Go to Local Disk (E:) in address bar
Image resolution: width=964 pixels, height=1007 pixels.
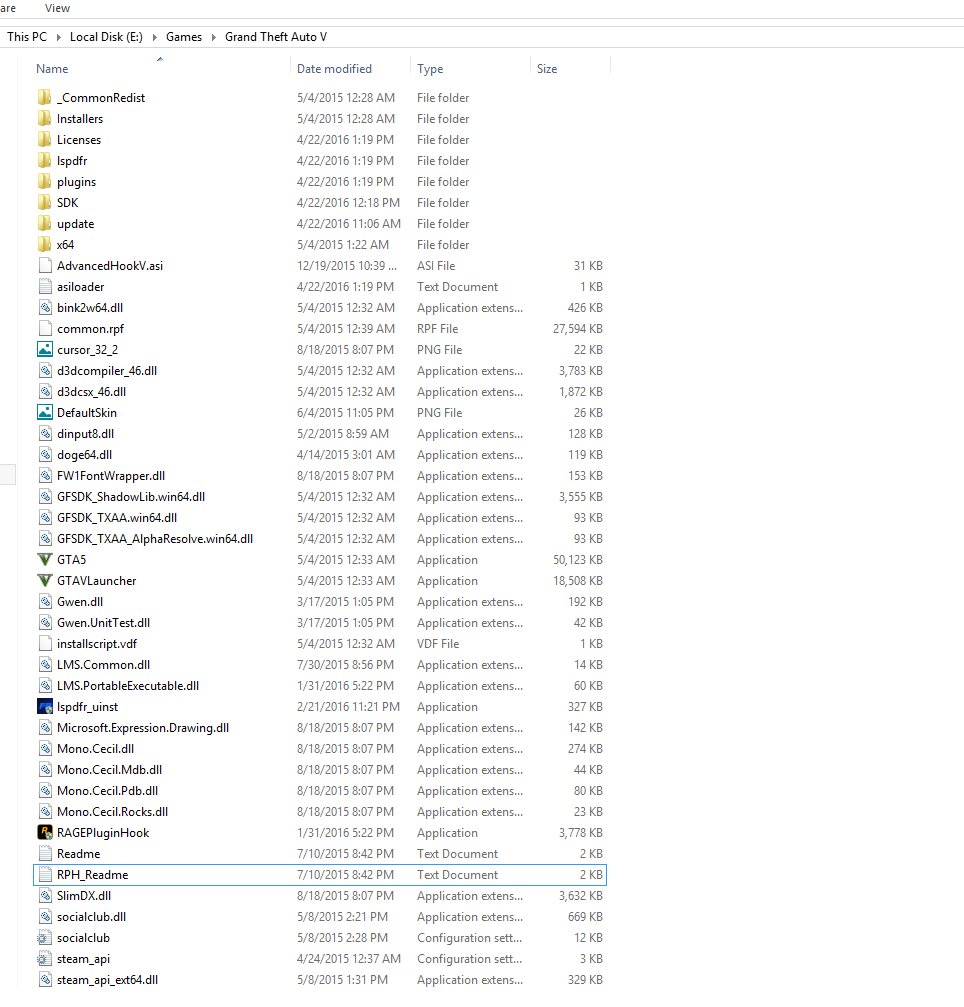pos(106,37)
